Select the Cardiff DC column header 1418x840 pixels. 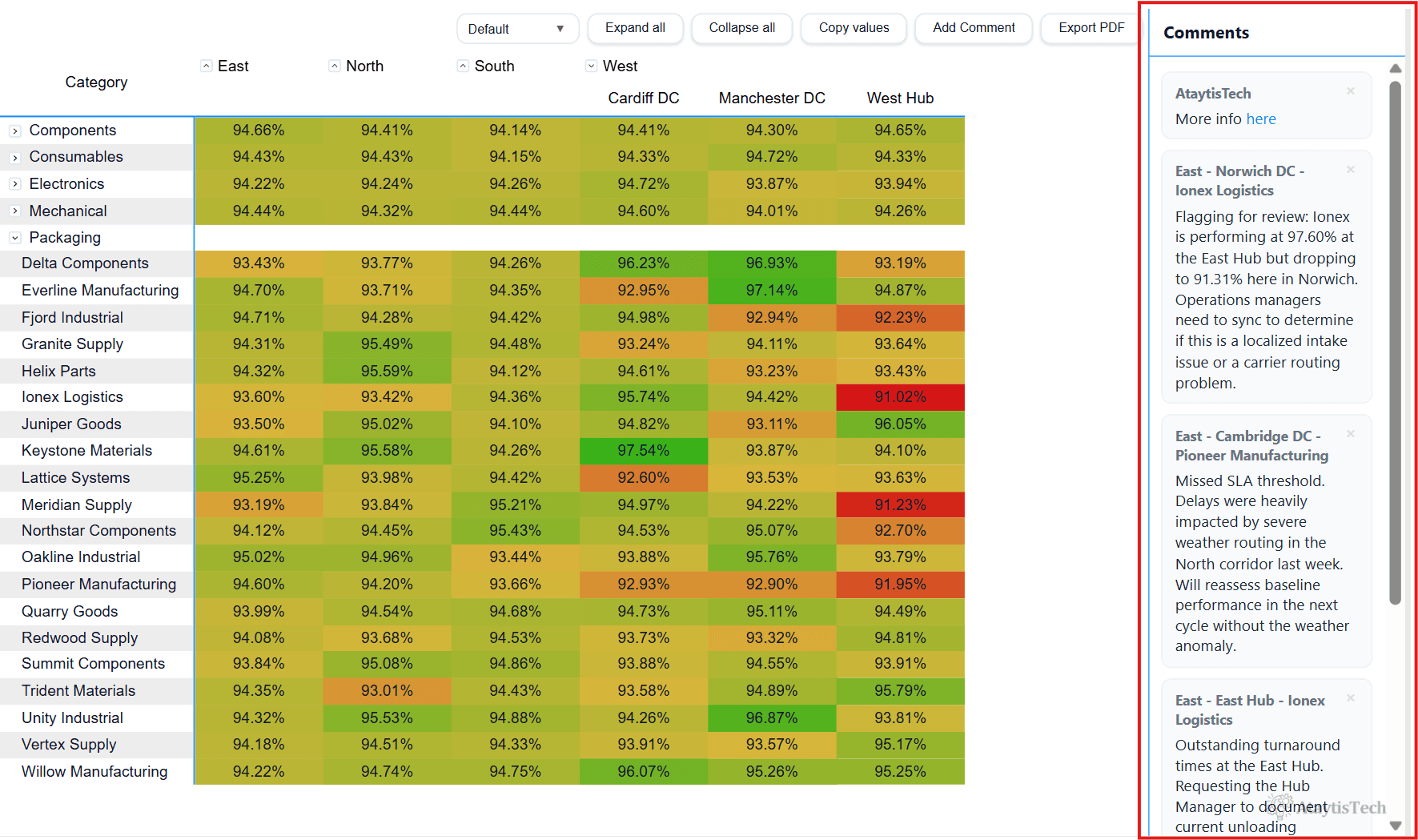pyautogui.click(x=644, y=98)
